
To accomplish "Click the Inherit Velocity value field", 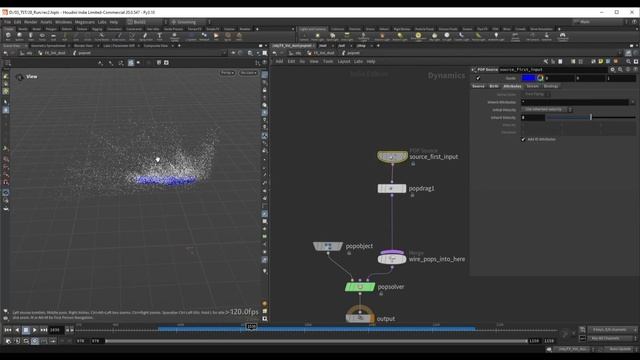I will pyautogui.click(x=533, y=118).
